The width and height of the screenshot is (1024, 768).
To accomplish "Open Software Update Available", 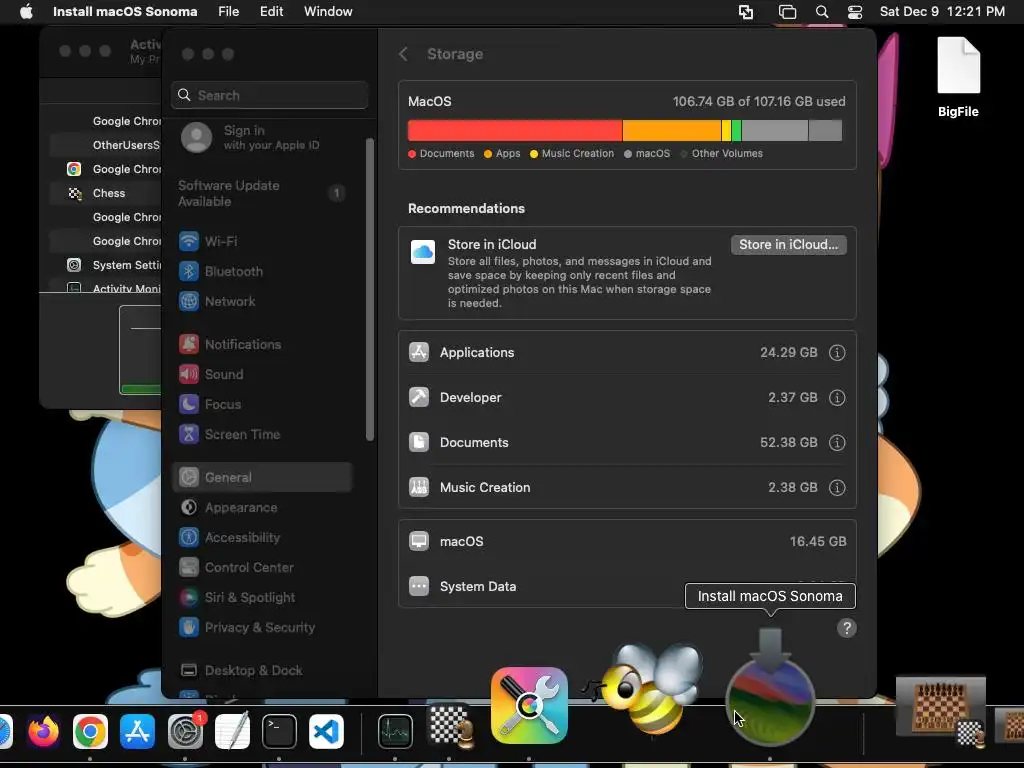I will point(262,193).
